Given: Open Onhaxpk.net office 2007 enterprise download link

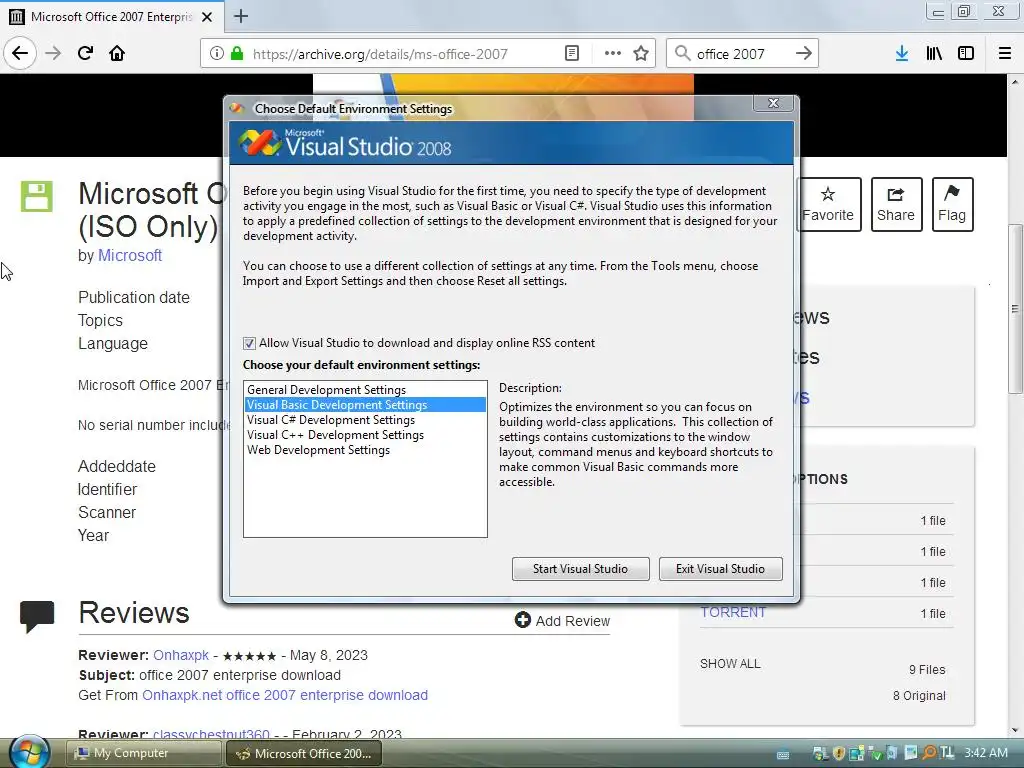Looking at the screenshot, I should point(285,695).
